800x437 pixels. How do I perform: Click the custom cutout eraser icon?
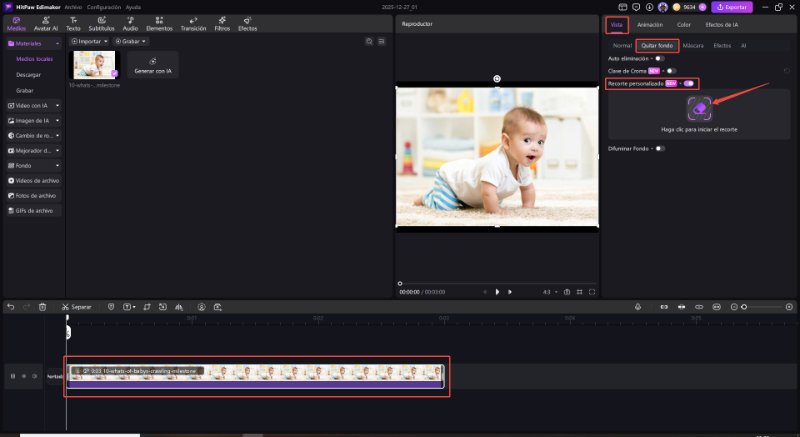click(x=700, y=107)
